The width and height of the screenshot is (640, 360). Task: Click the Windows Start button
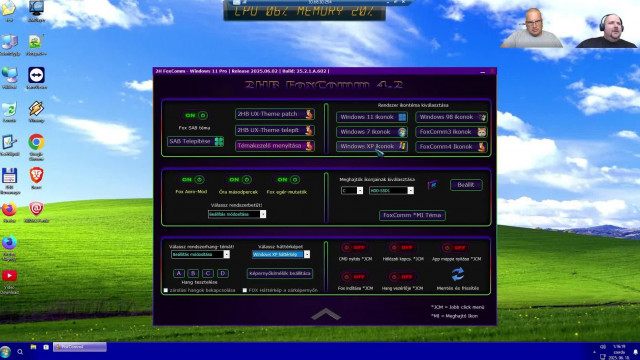[6, 351]
